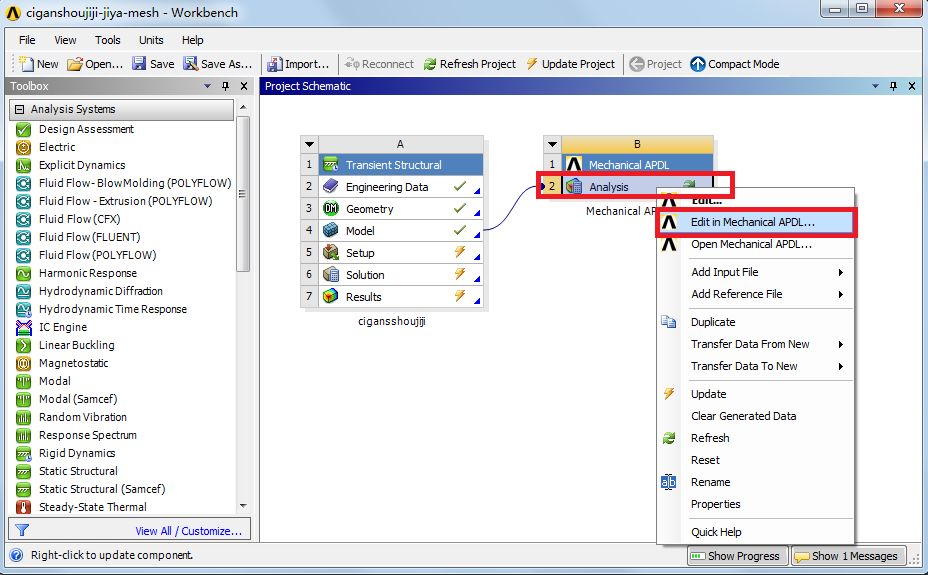Expand the Transfer Data From New submenu

(756, 344)
